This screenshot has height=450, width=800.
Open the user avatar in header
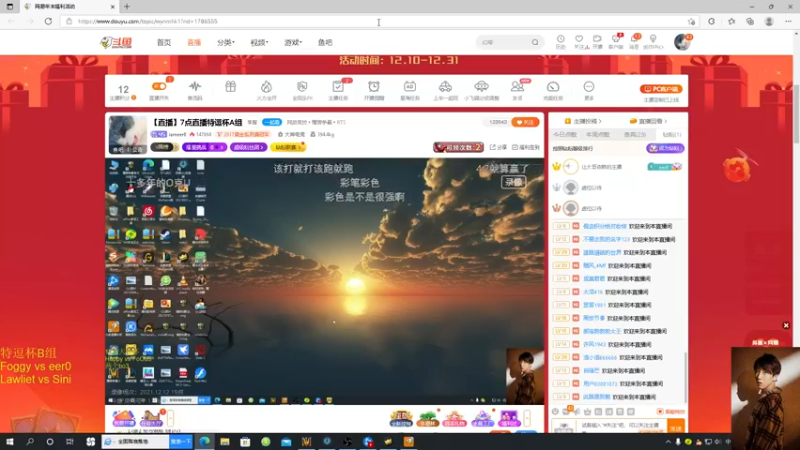tap(682, 42)
